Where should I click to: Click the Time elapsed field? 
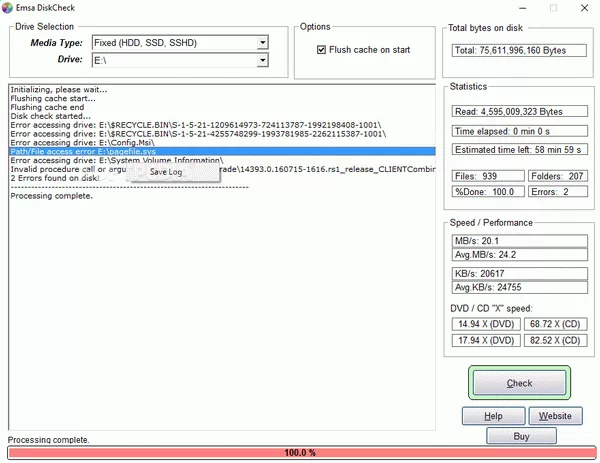coord(519,131)
